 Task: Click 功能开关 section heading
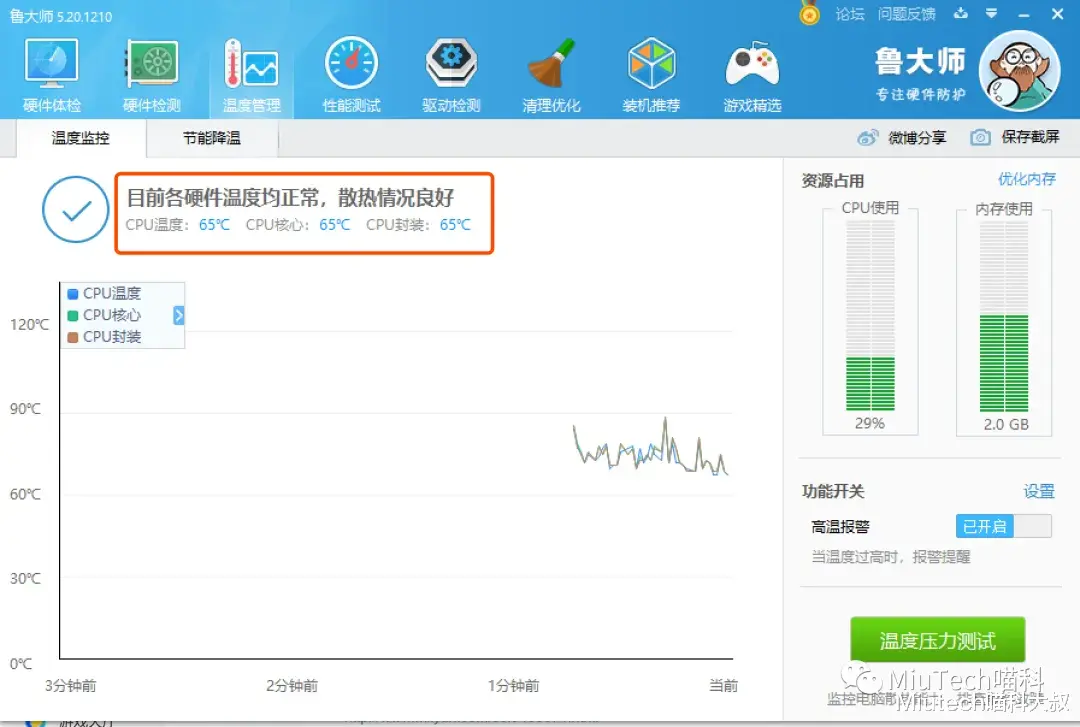pyautogui.click(x=833, y=491)
